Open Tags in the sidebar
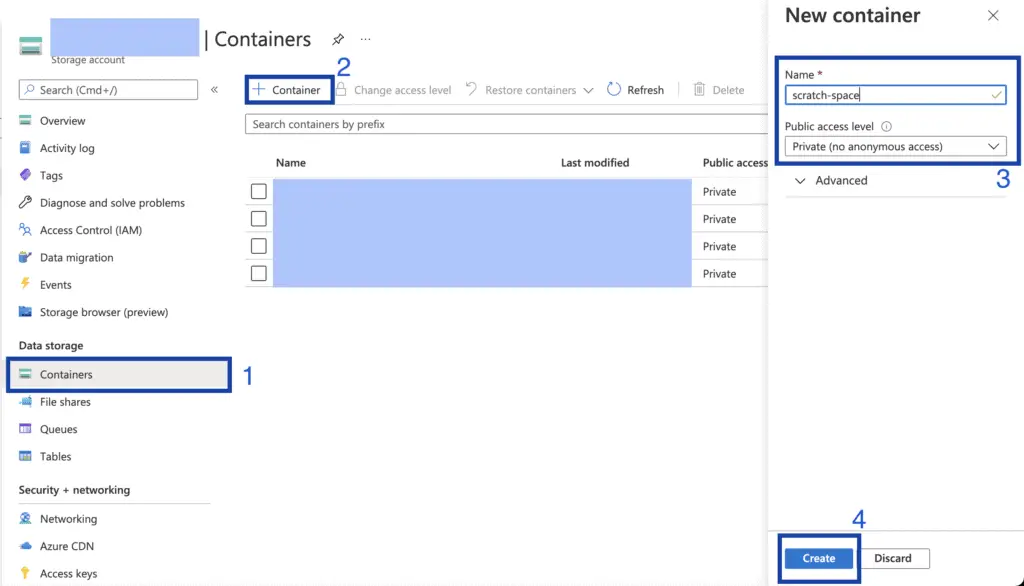The height and width of the screenshot is (586, 1024). tap(51, 176)
